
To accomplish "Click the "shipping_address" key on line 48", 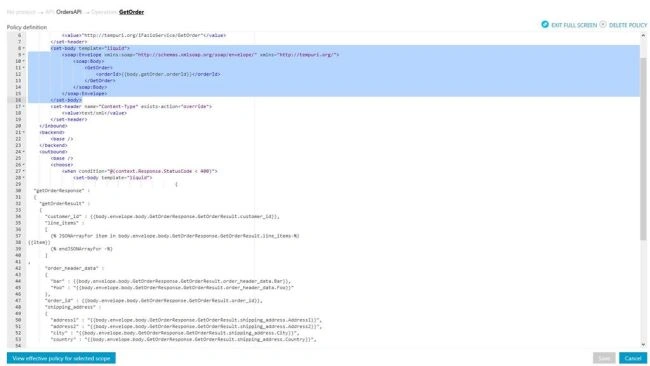I will click(x=70, y=307).
